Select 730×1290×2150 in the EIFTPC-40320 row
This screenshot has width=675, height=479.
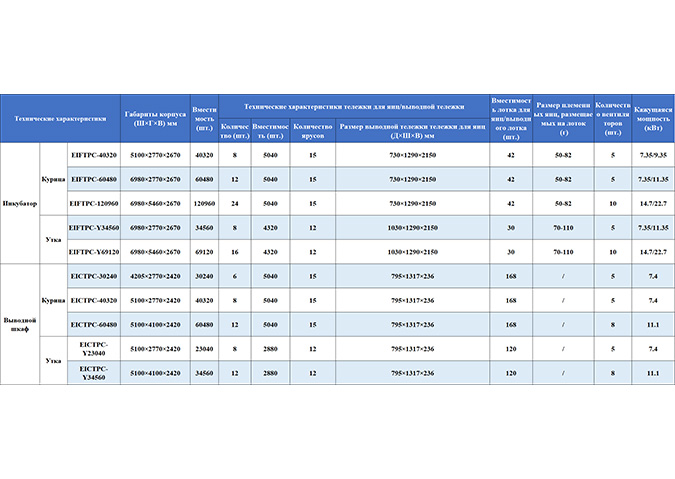412,155
